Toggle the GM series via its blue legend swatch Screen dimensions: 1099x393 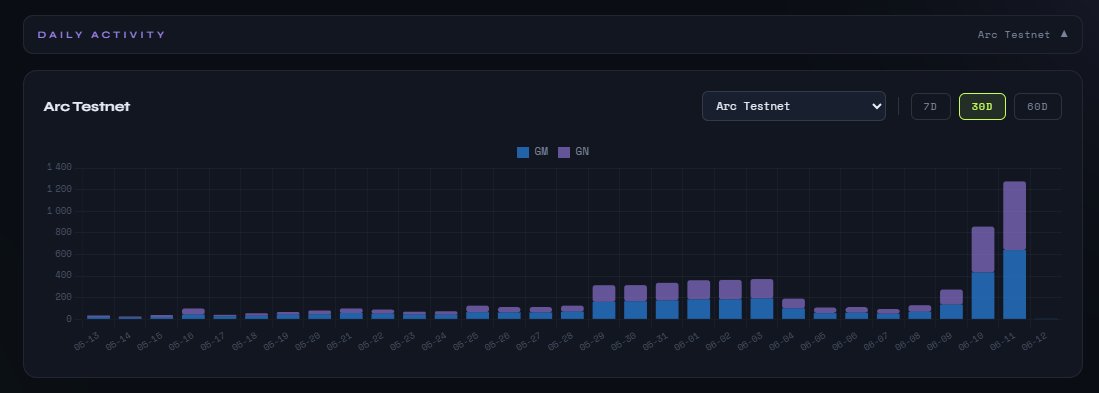523,152
